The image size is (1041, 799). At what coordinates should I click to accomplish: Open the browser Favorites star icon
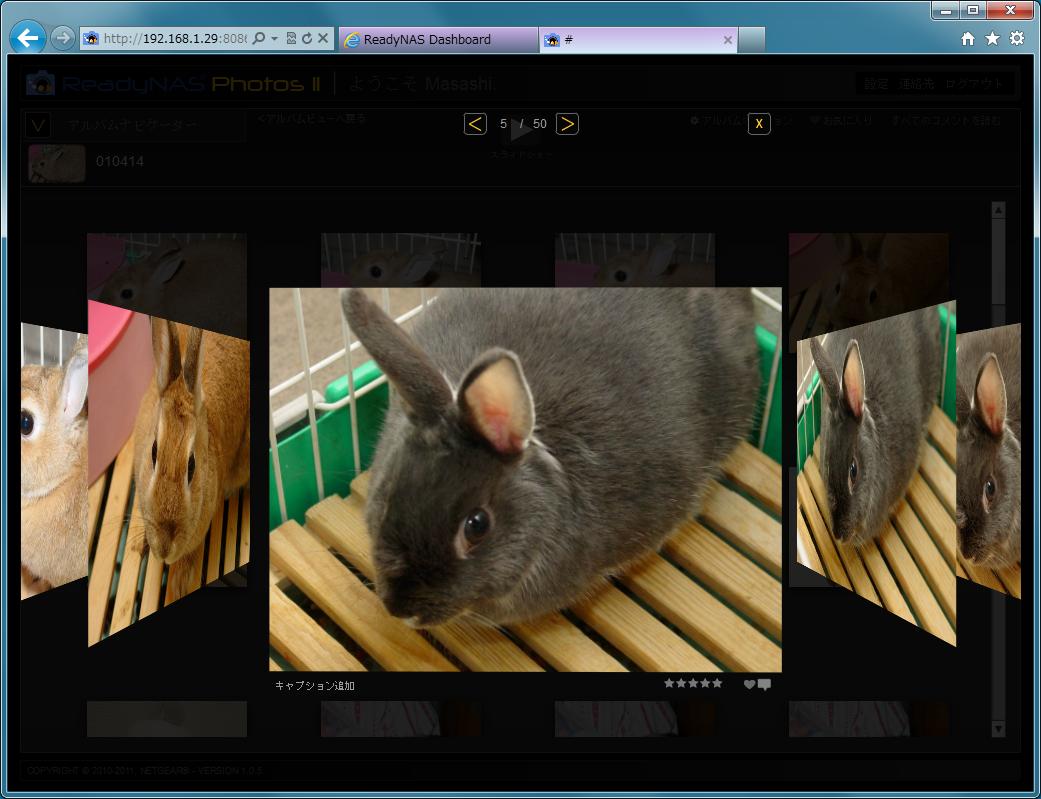pyautogui.click(x=992, y=39)
